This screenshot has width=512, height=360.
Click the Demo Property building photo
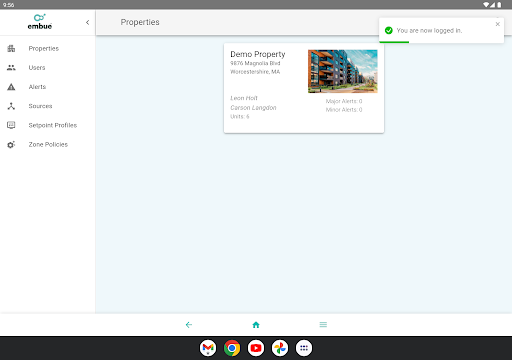[343, 71]
